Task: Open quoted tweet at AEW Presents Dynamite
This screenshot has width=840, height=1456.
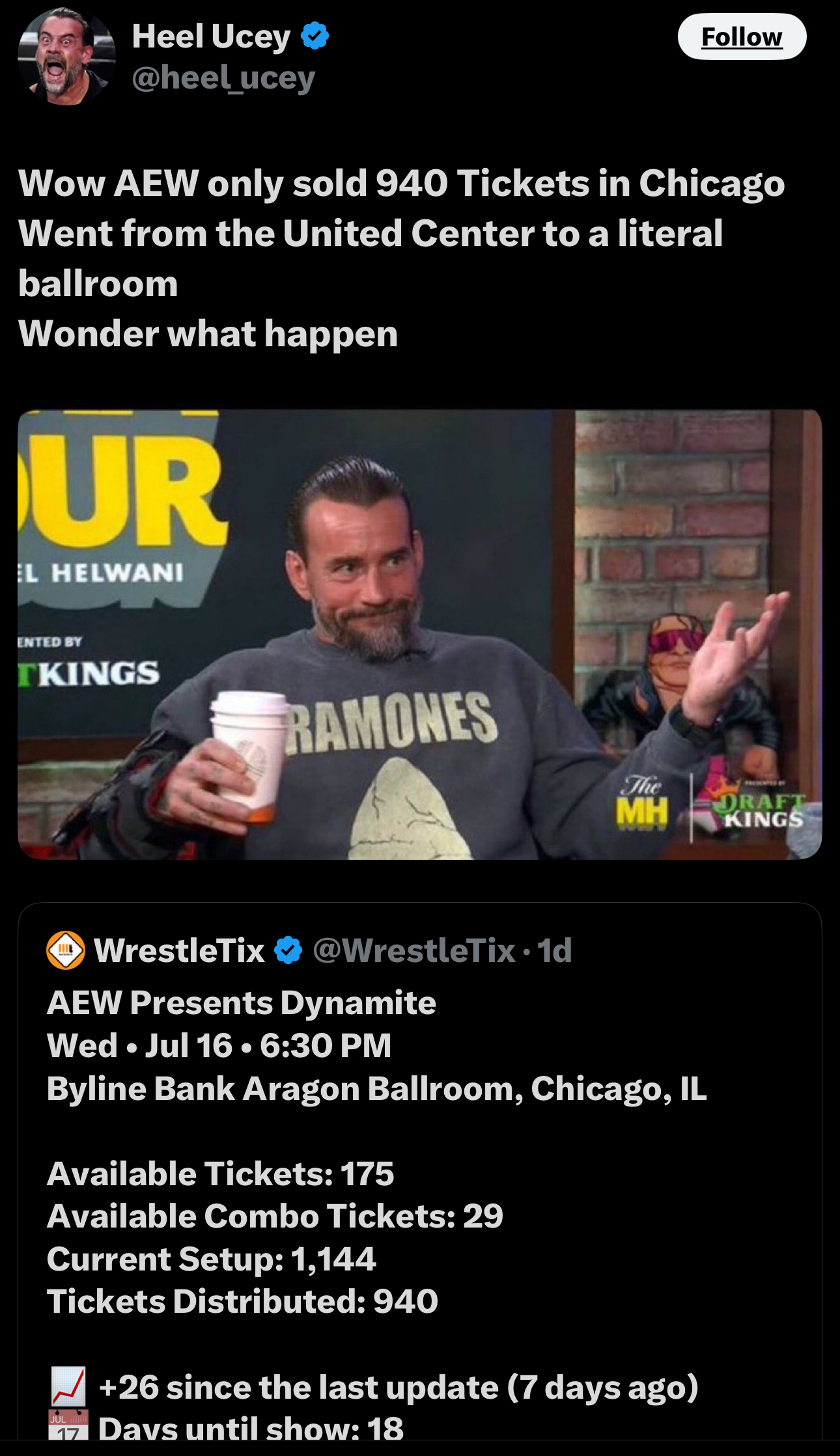Action: 242,1003
